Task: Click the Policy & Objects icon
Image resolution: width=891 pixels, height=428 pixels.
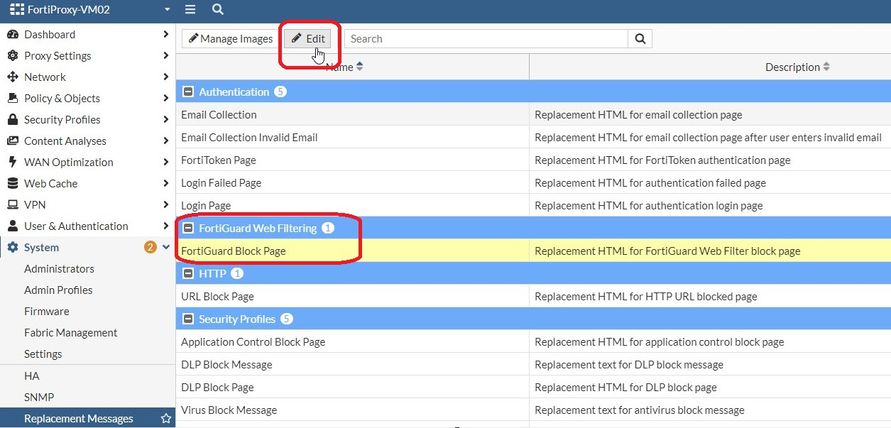Action: [x=13, y=98]
